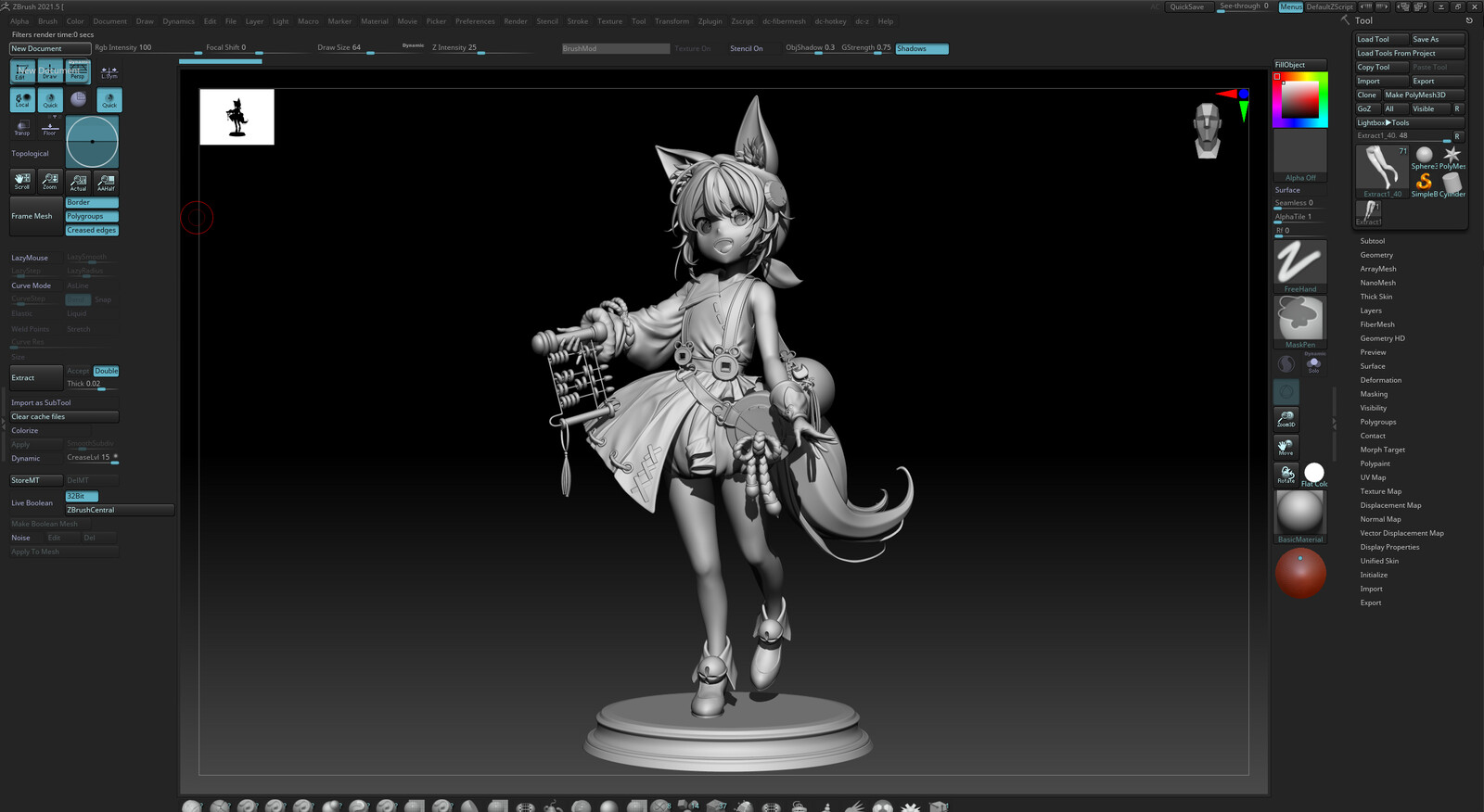Image resolution: width=1484 pixels, height=812 pixels.
Task: Adjust the Z Intensity slider
Action: (481, 48)
